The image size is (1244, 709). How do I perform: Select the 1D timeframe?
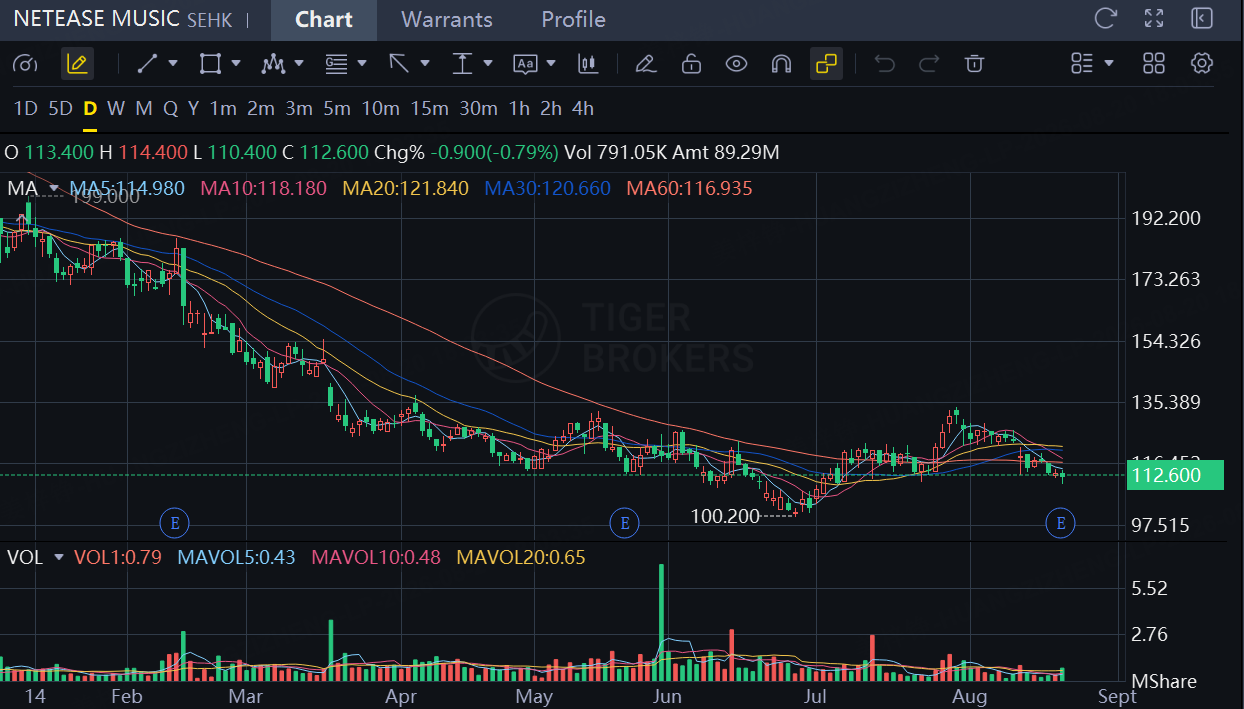[25, 108]
